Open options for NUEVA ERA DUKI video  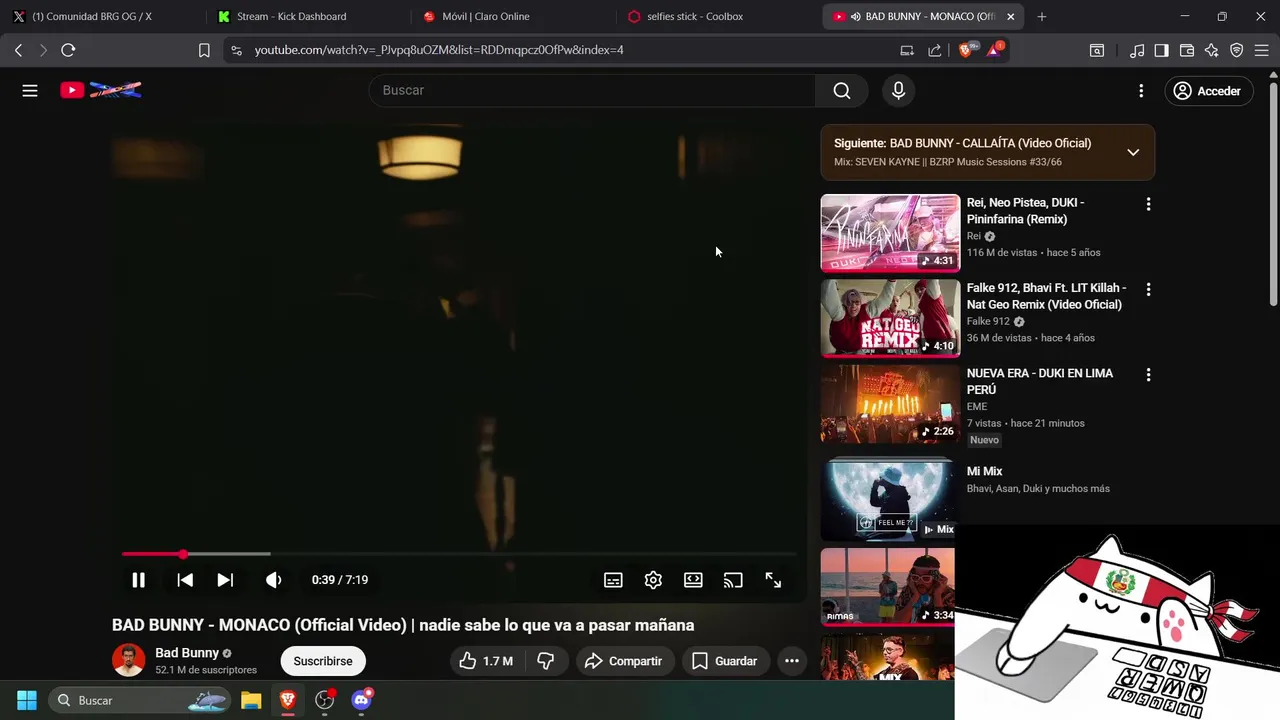point(1148,375)
